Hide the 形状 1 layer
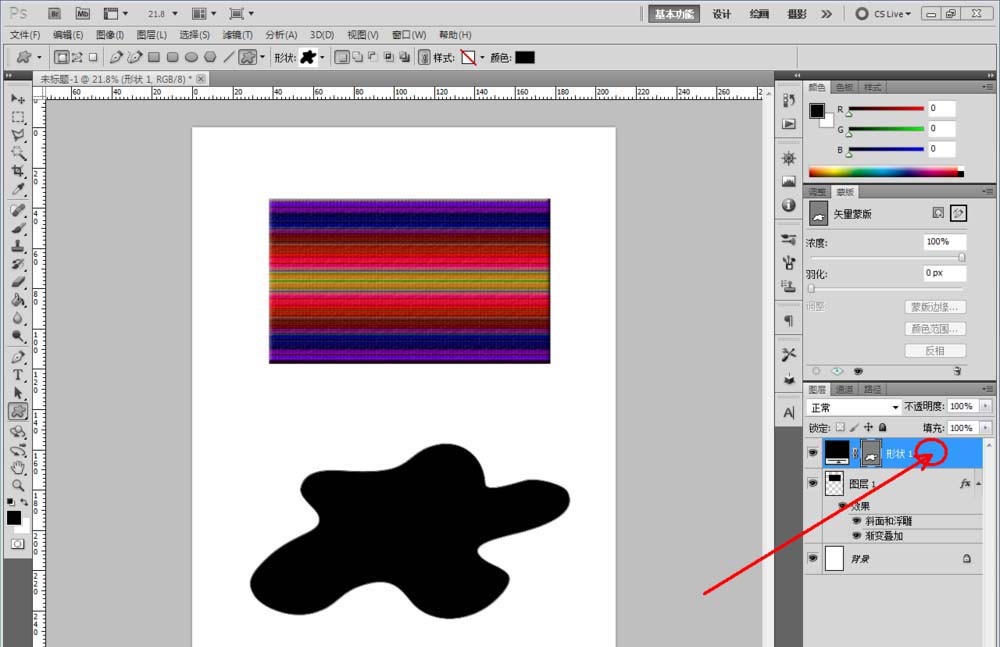 812,452
